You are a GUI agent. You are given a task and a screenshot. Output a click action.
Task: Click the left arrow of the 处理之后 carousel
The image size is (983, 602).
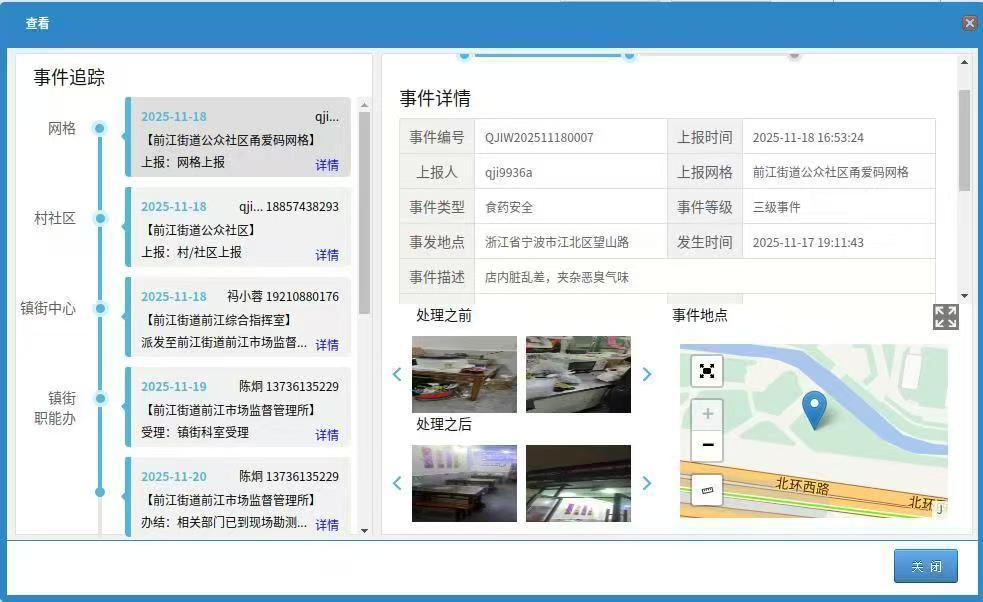click(x=397, y=483)
